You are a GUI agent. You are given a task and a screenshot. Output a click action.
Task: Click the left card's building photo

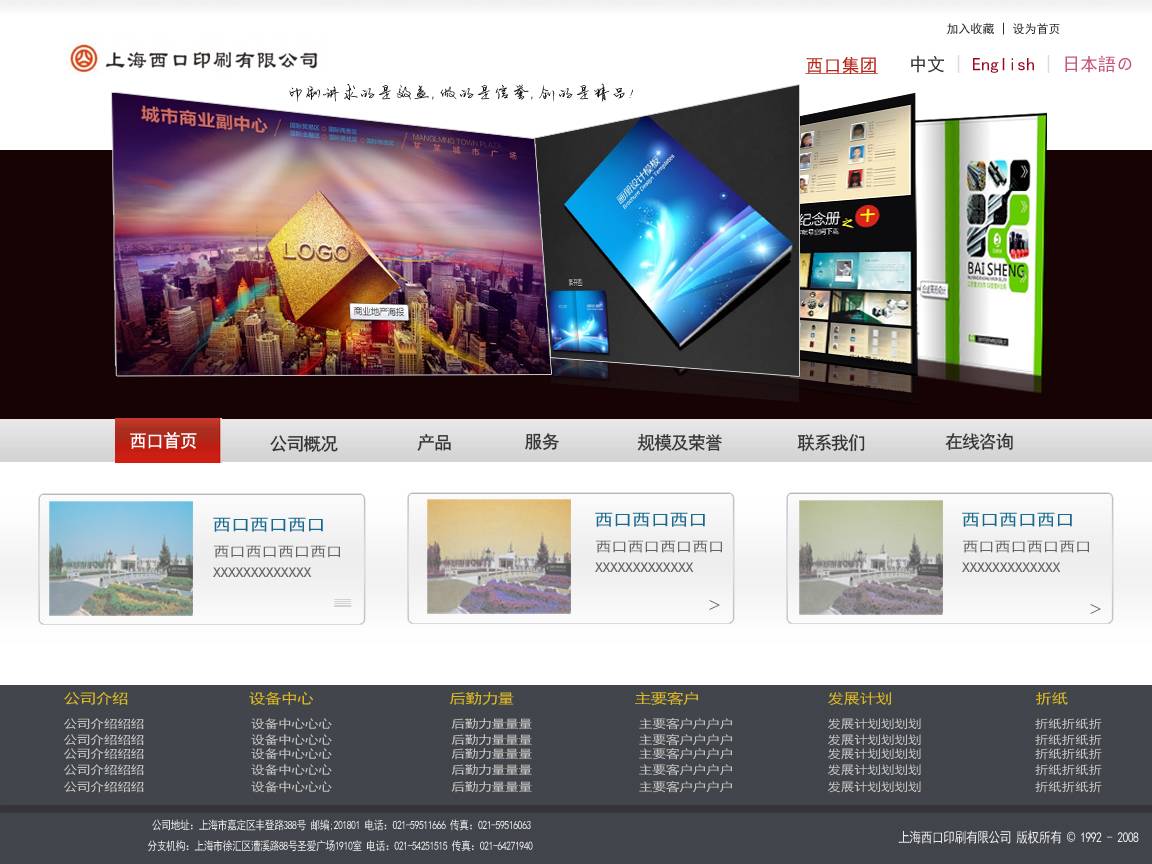coord(121,558)
